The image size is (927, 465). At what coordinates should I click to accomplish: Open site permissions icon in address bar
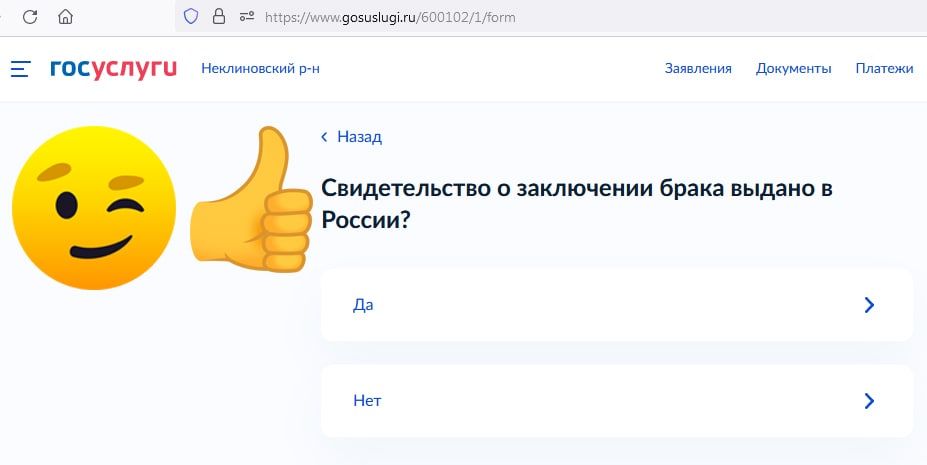[247, 17]
